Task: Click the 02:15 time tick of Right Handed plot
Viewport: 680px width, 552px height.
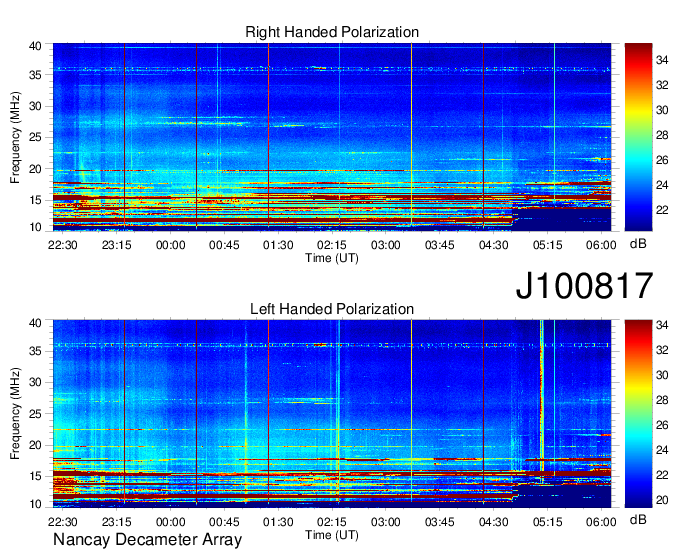Action: pos(332,245)
